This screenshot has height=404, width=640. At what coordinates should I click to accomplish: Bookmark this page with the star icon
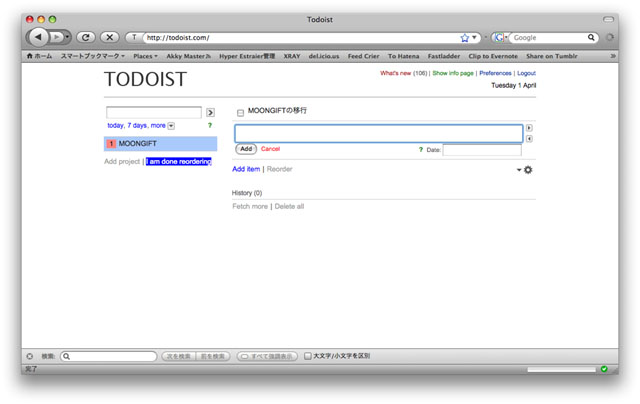pyautogui.click(x=464, y=38)
